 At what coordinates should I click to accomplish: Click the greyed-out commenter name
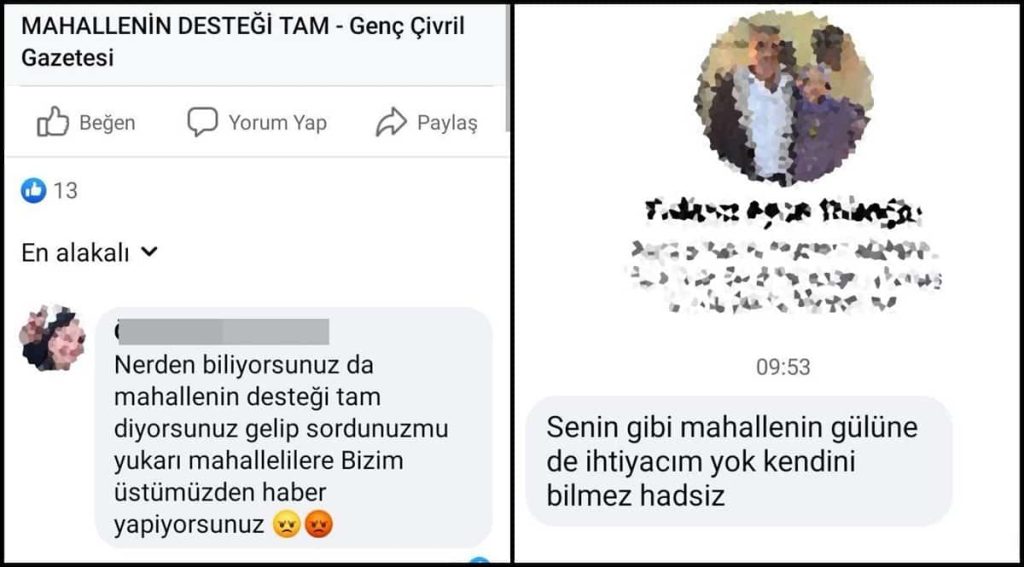pos(222,331)
